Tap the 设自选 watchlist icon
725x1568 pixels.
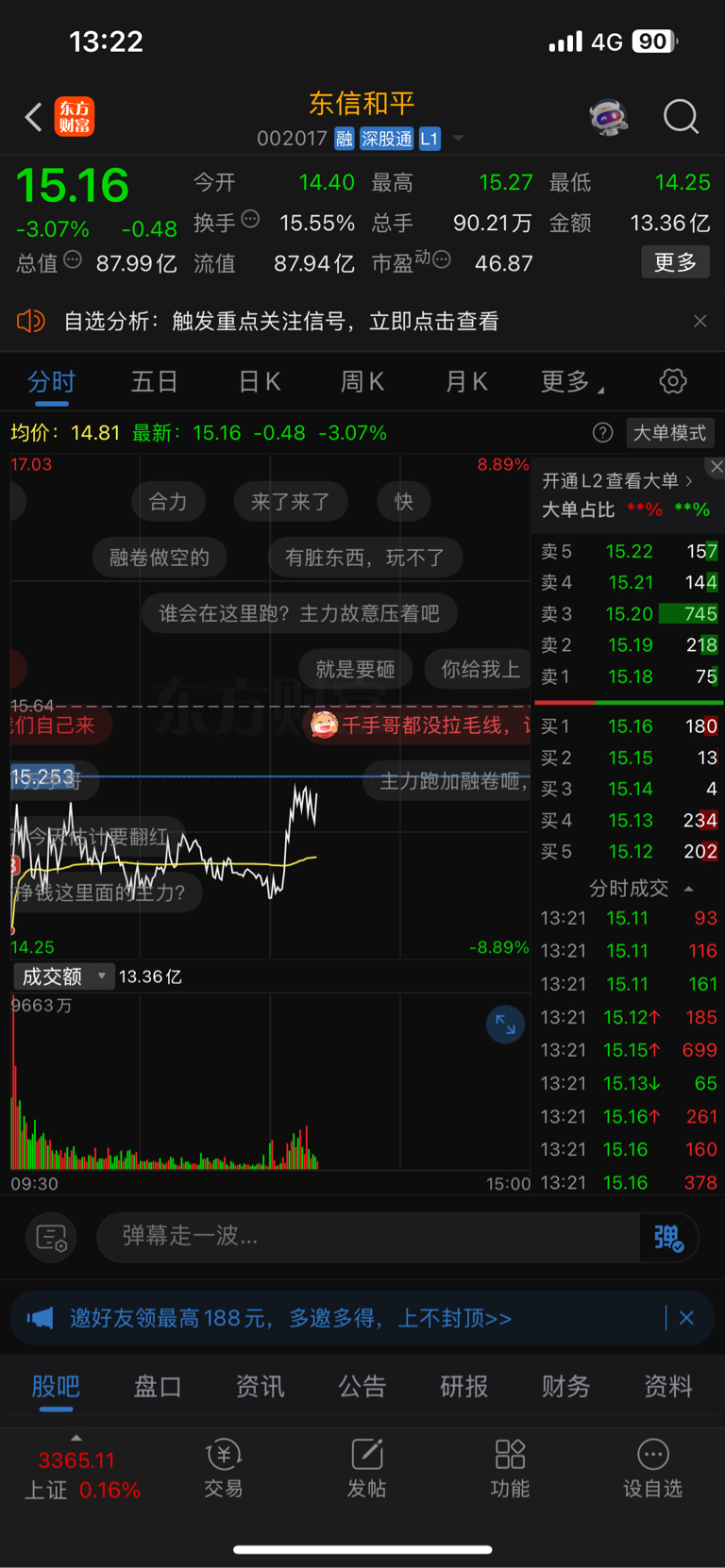[x=652, y=1469]
